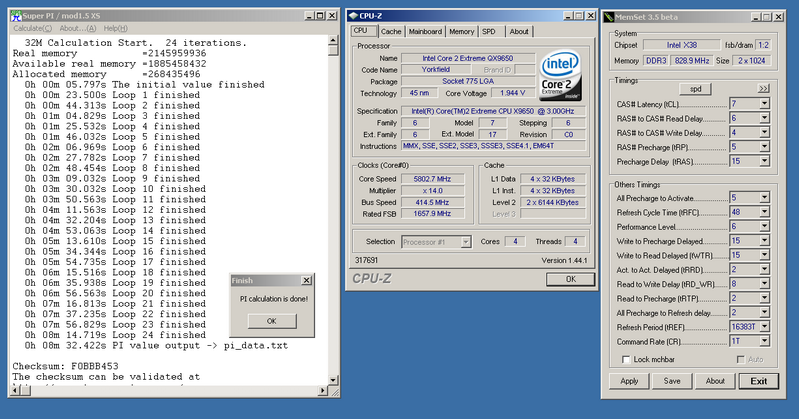Click Super PI horizontal scrollbar right arrow
This screenshot has width=799, height=419.
[323, 391]
